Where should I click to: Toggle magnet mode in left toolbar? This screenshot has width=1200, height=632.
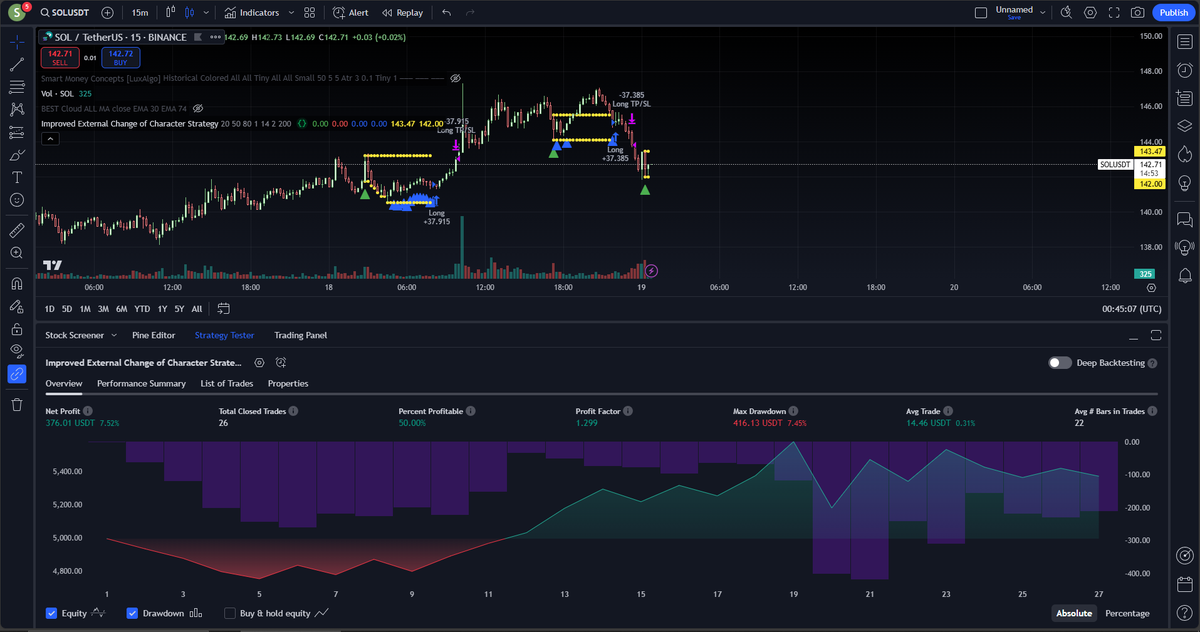(17, 283)
